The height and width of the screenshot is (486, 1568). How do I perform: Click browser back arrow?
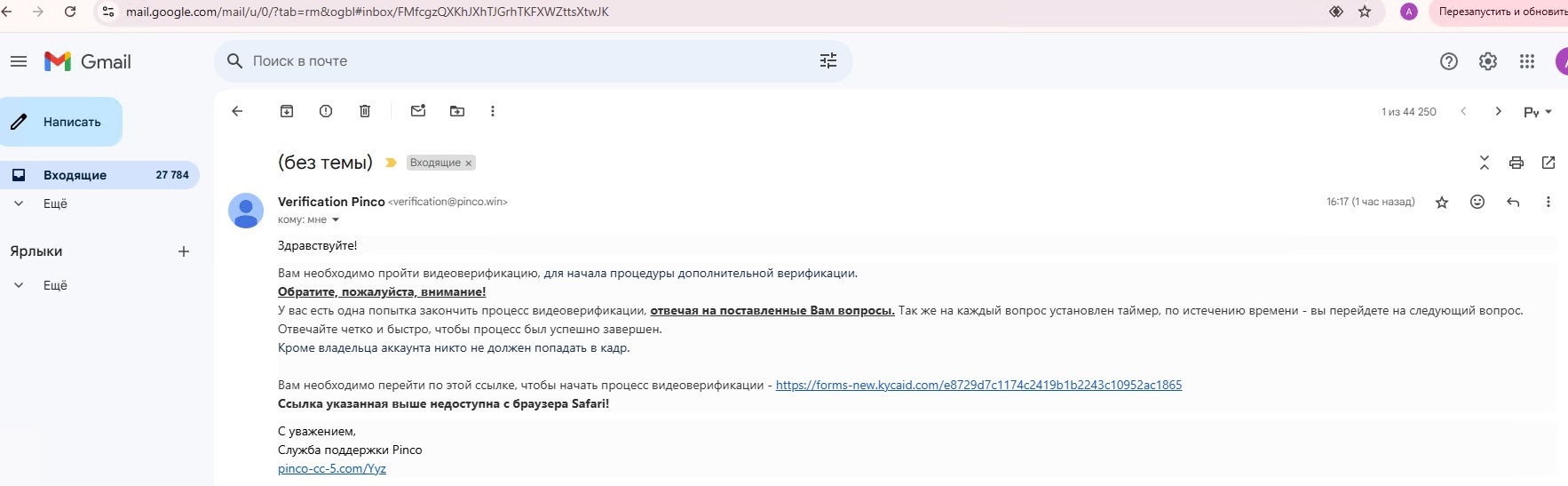pos(7,12)
